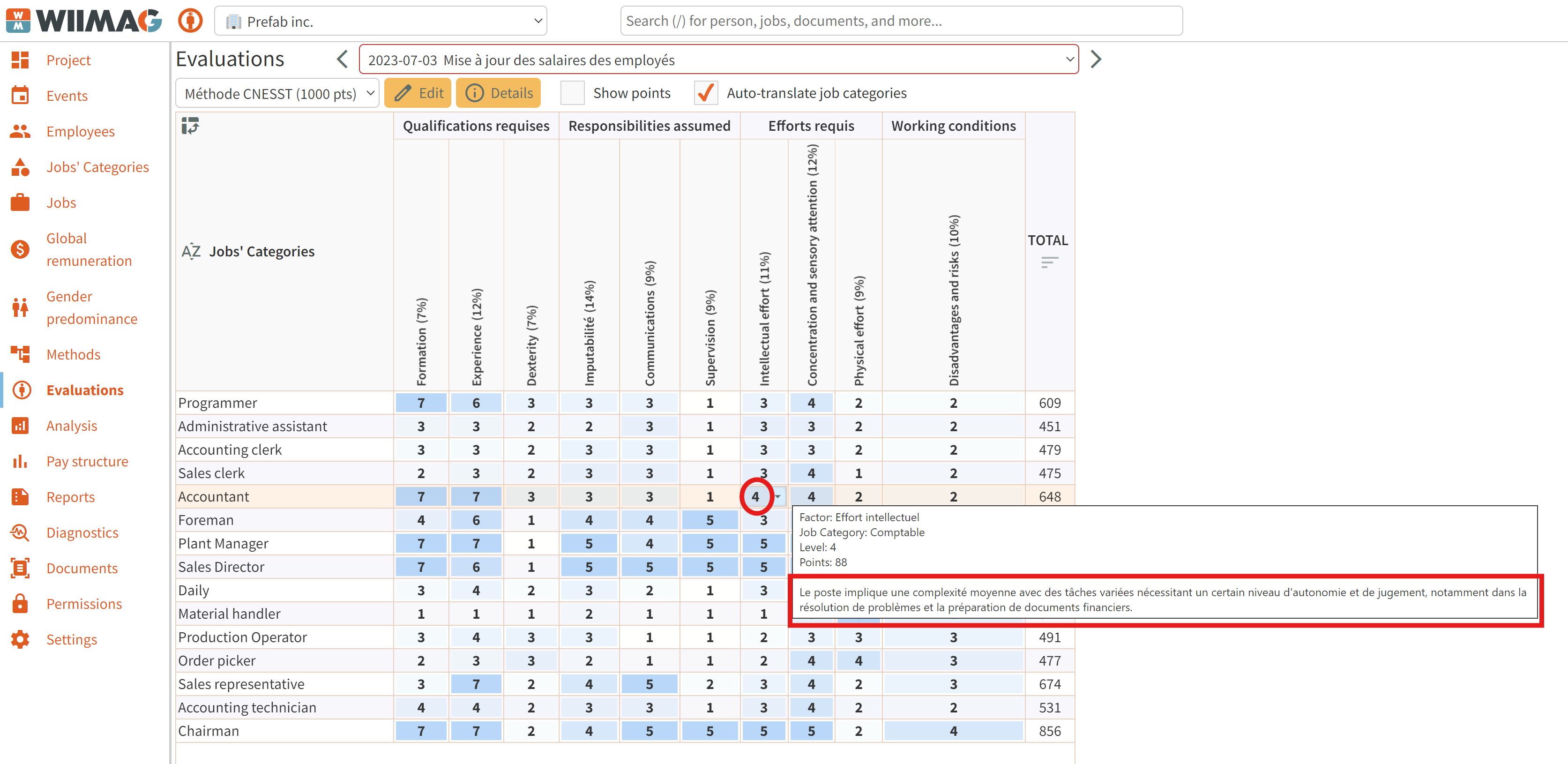This screenshot has width=1568, height=764.
Task: Click the Methods icon in sidebar
Action: point(20,354)
